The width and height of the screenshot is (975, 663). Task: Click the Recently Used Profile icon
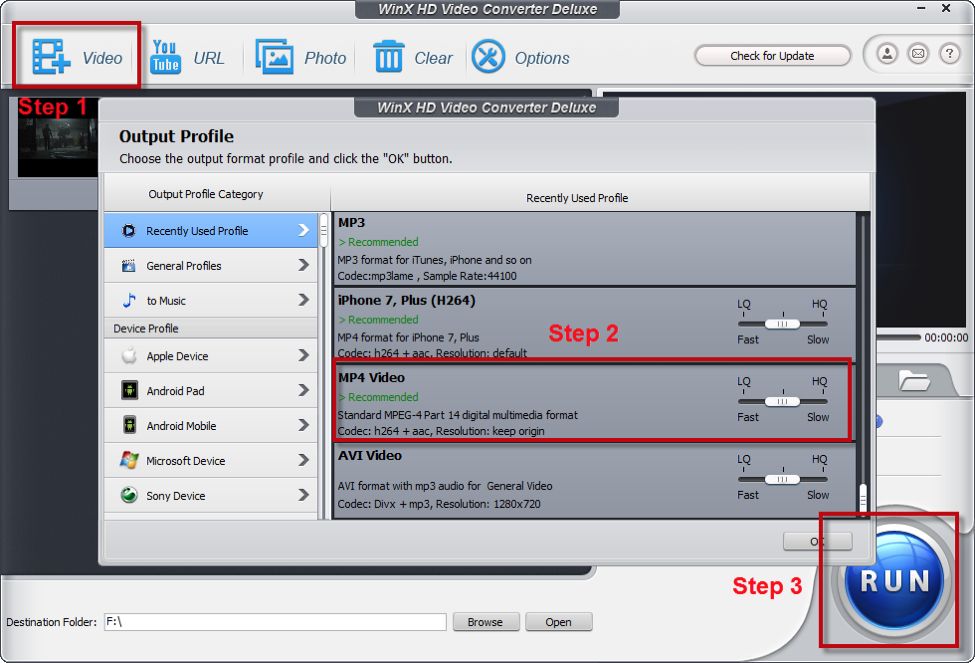pyautogui.click(x=129, y=231)
